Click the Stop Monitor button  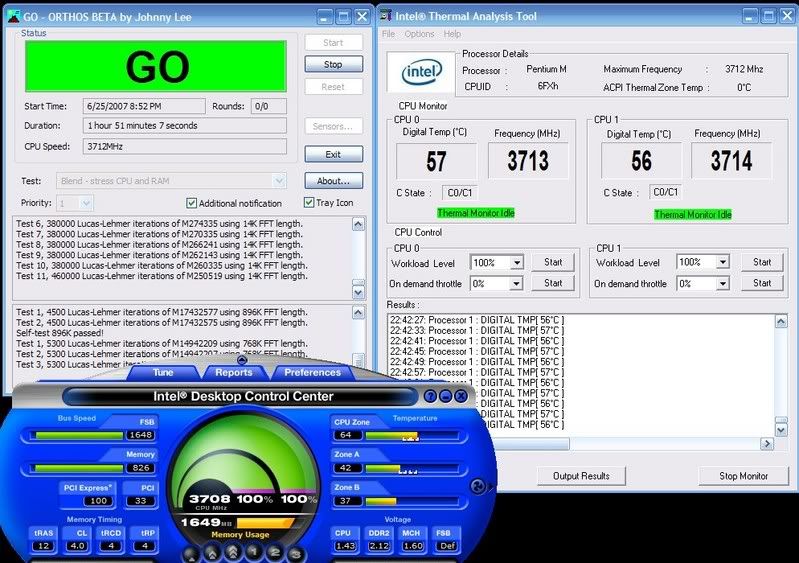pos(743,476)
